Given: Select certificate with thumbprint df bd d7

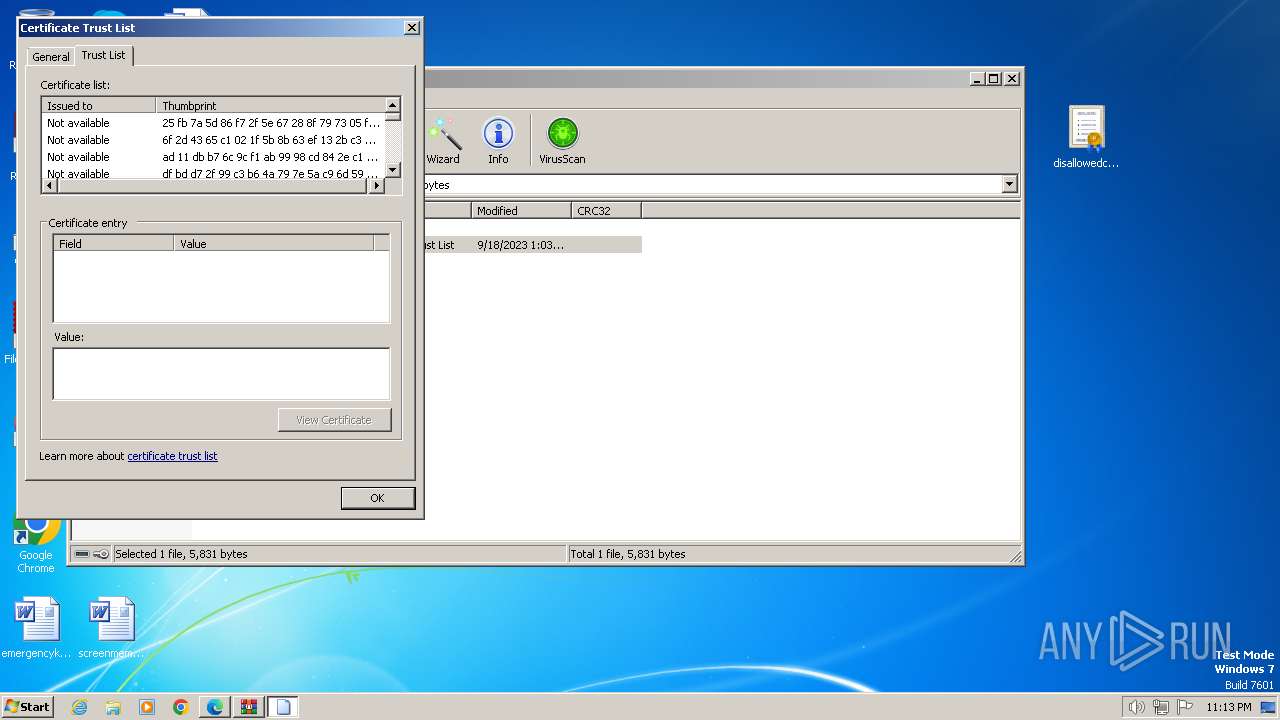Looking at the screenshot, I should (x=213, y=173).
